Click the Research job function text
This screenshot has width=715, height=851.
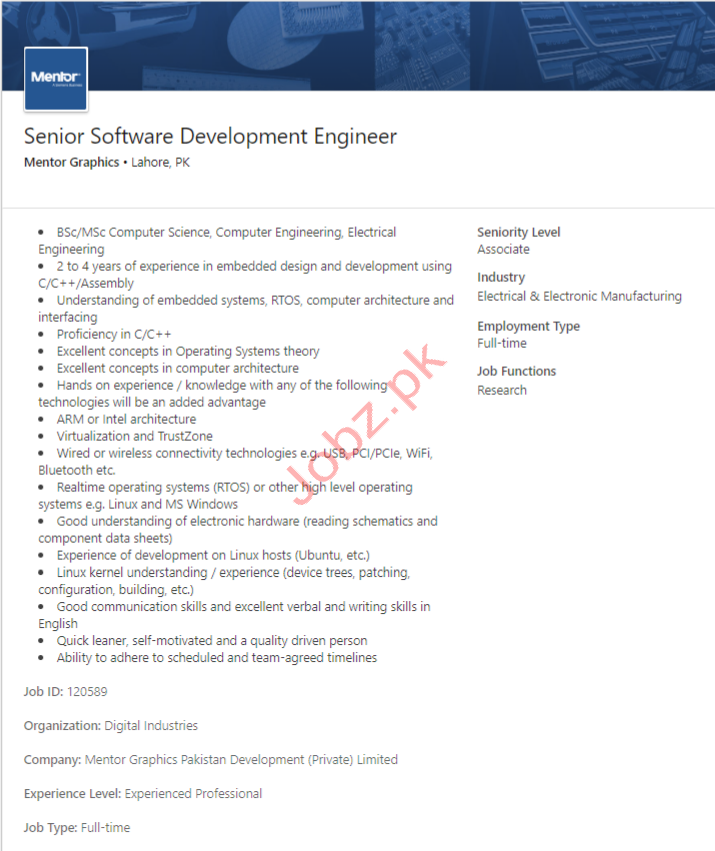(501, 390)
